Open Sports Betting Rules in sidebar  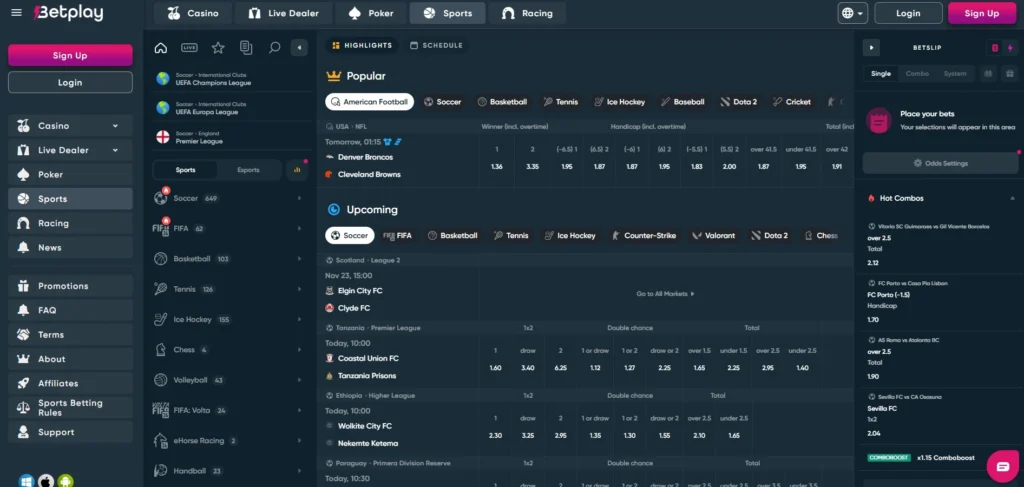(x=70, y=407)
